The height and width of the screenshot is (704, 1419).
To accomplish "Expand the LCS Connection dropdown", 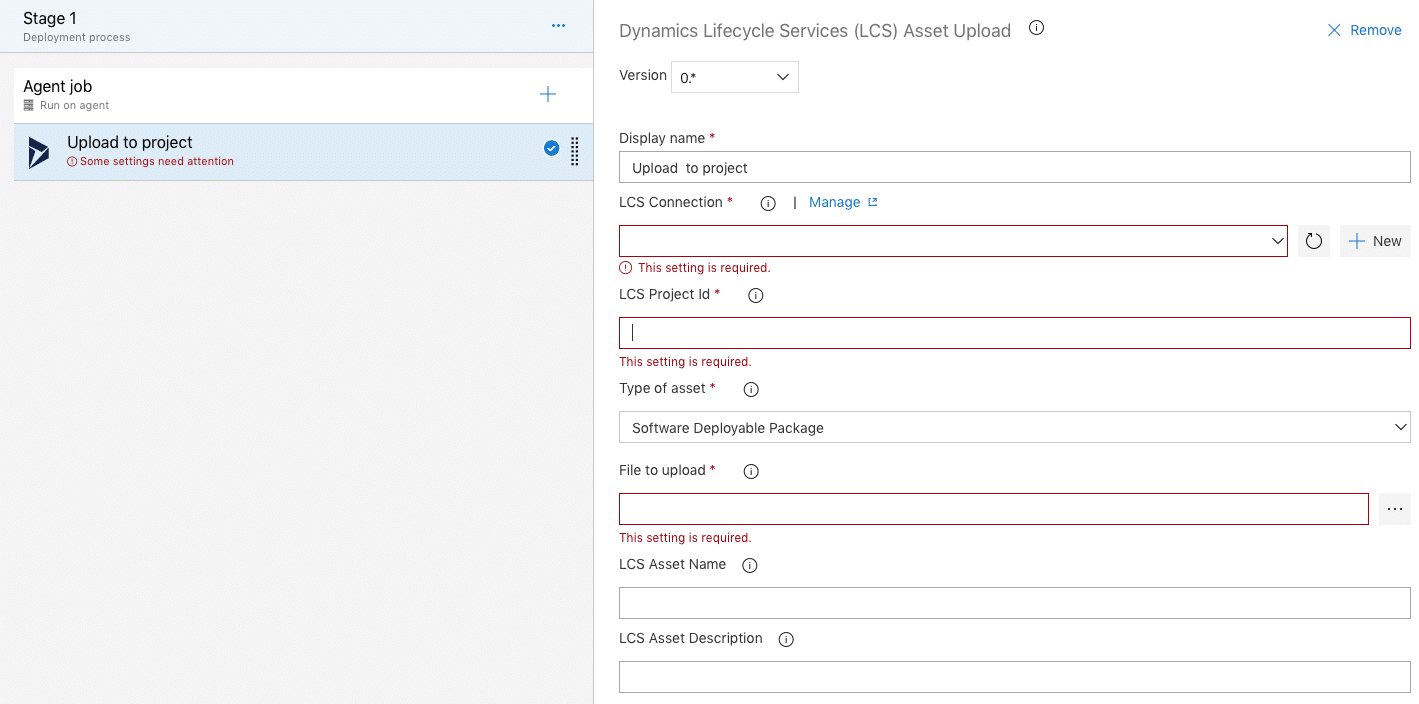I will [x=1277, y=240].
